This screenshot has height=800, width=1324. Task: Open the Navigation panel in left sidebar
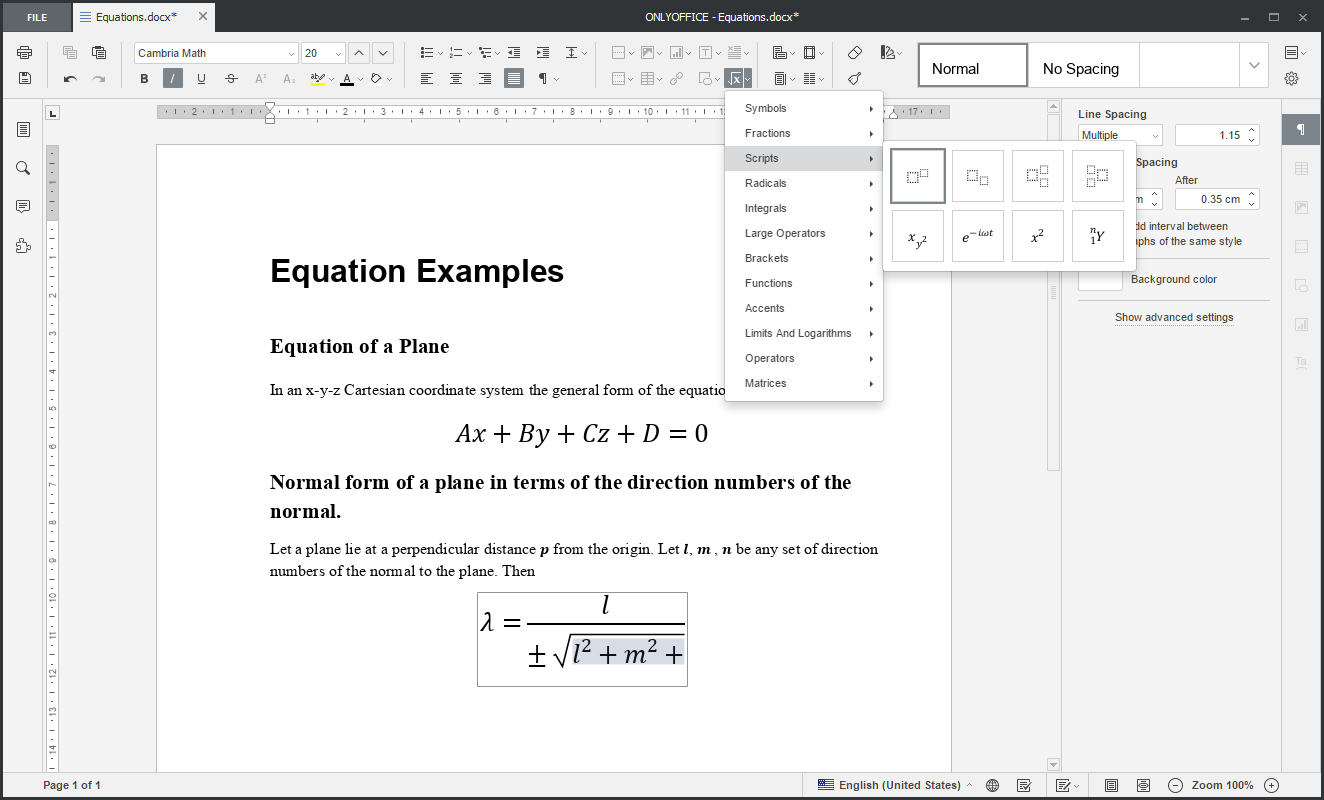tap(23, 129)
